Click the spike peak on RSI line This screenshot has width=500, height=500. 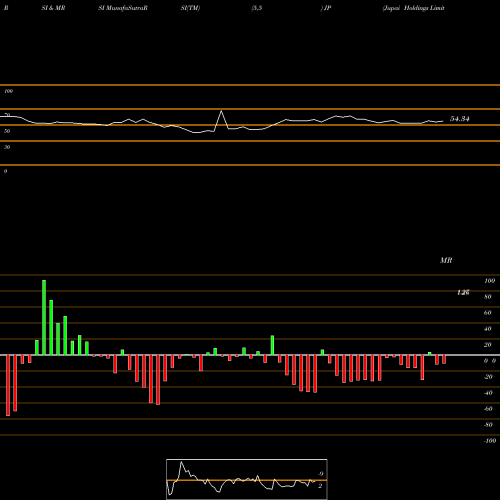pos(221,111)
